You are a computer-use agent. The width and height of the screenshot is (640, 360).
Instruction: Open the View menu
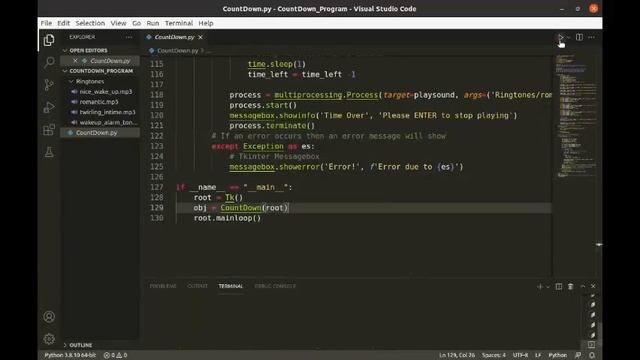pyautogui.click(x=118, y=23)
